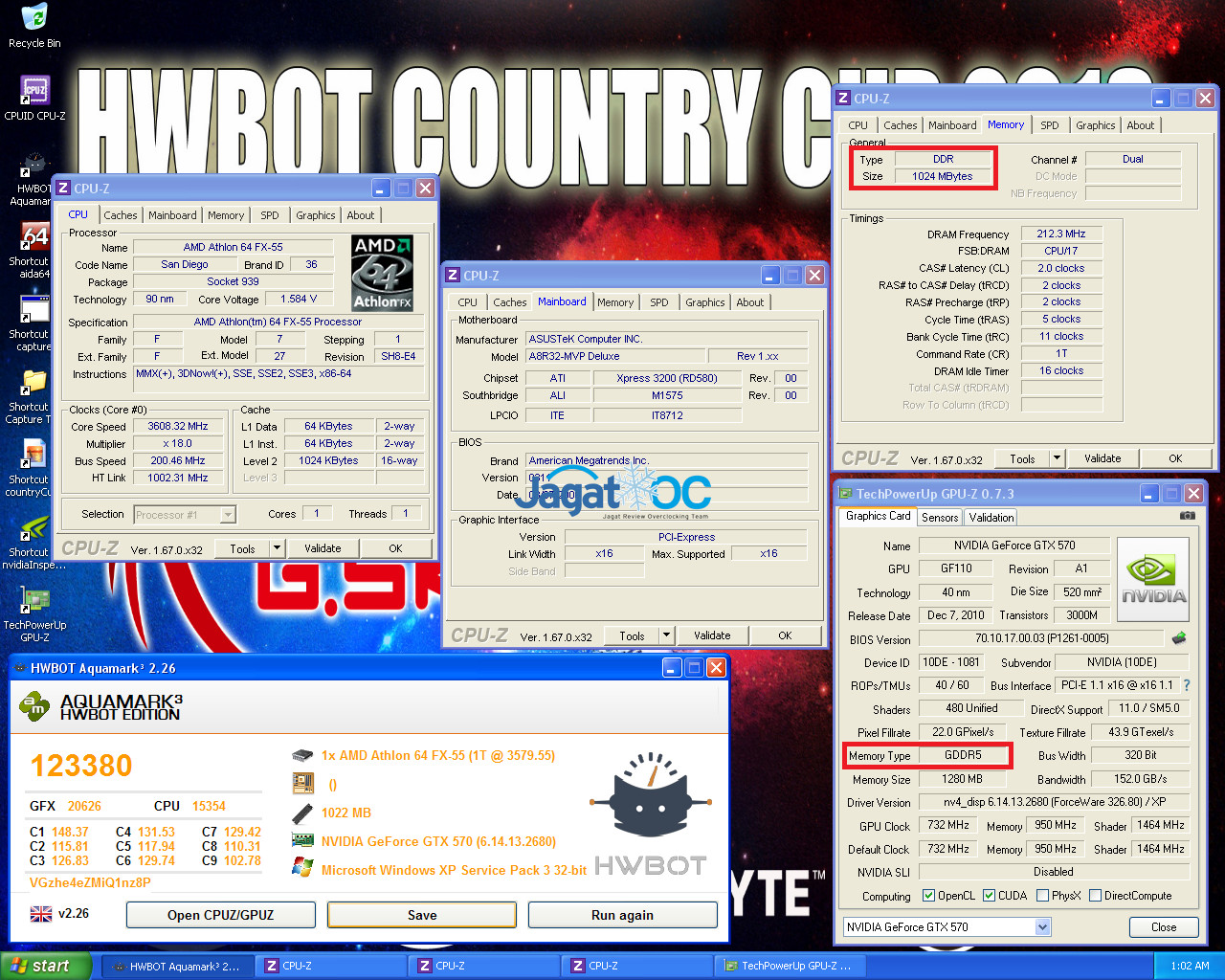Click OK in the DDR memory CPU-Z window
Viewport: 1225px width, 980px height.
pyautogui.click(x=1175, y=458)
